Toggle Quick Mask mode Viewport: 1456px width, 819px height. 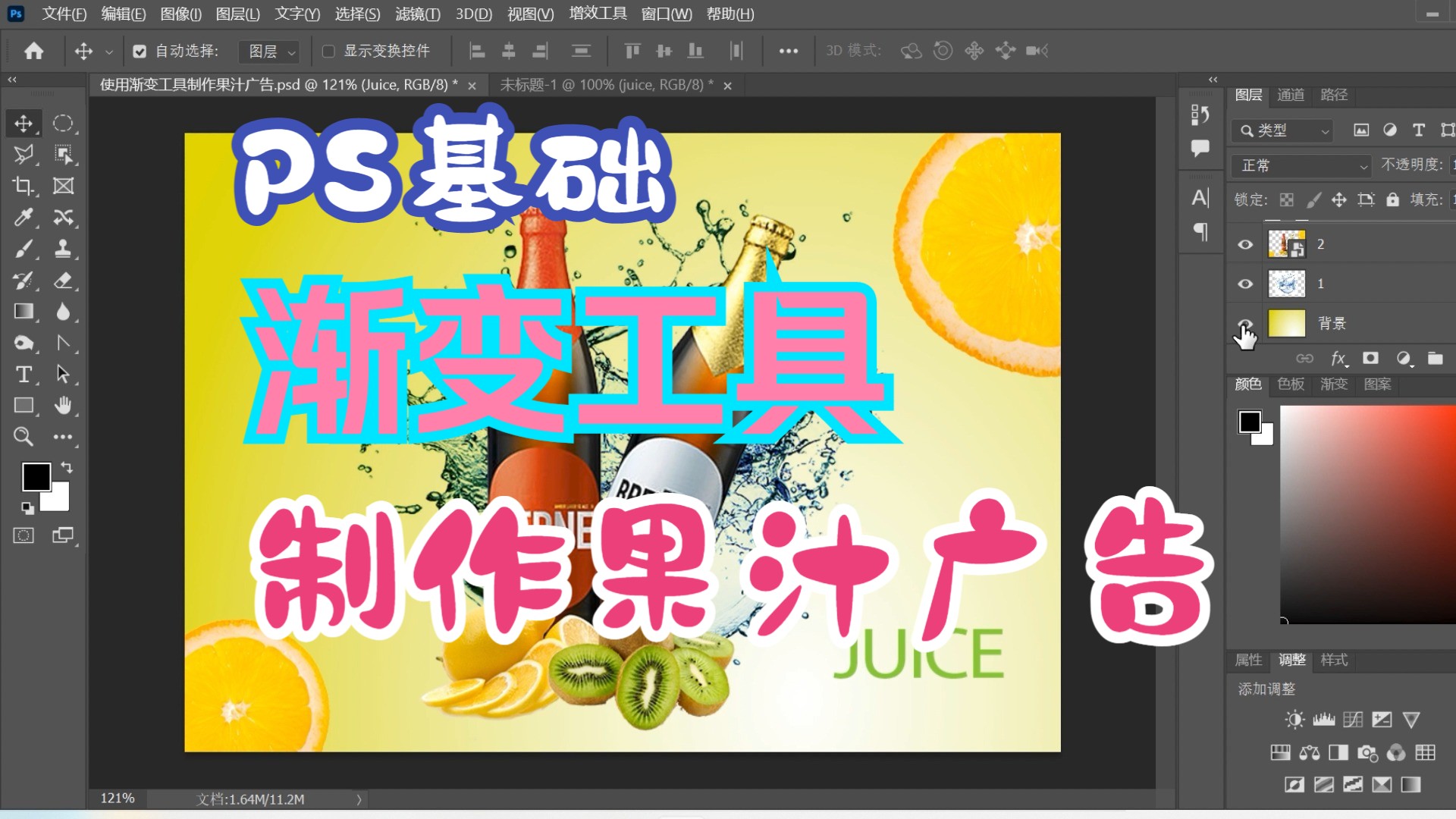tap(24, 536)
